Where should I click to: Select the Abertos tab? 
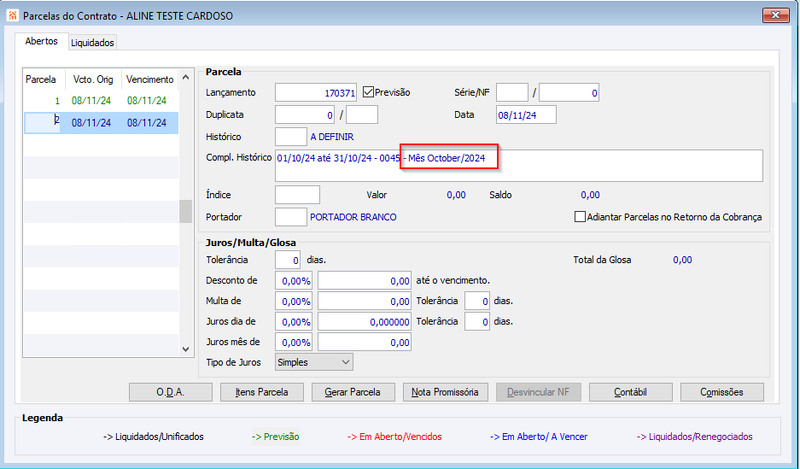tap(41, 41)
